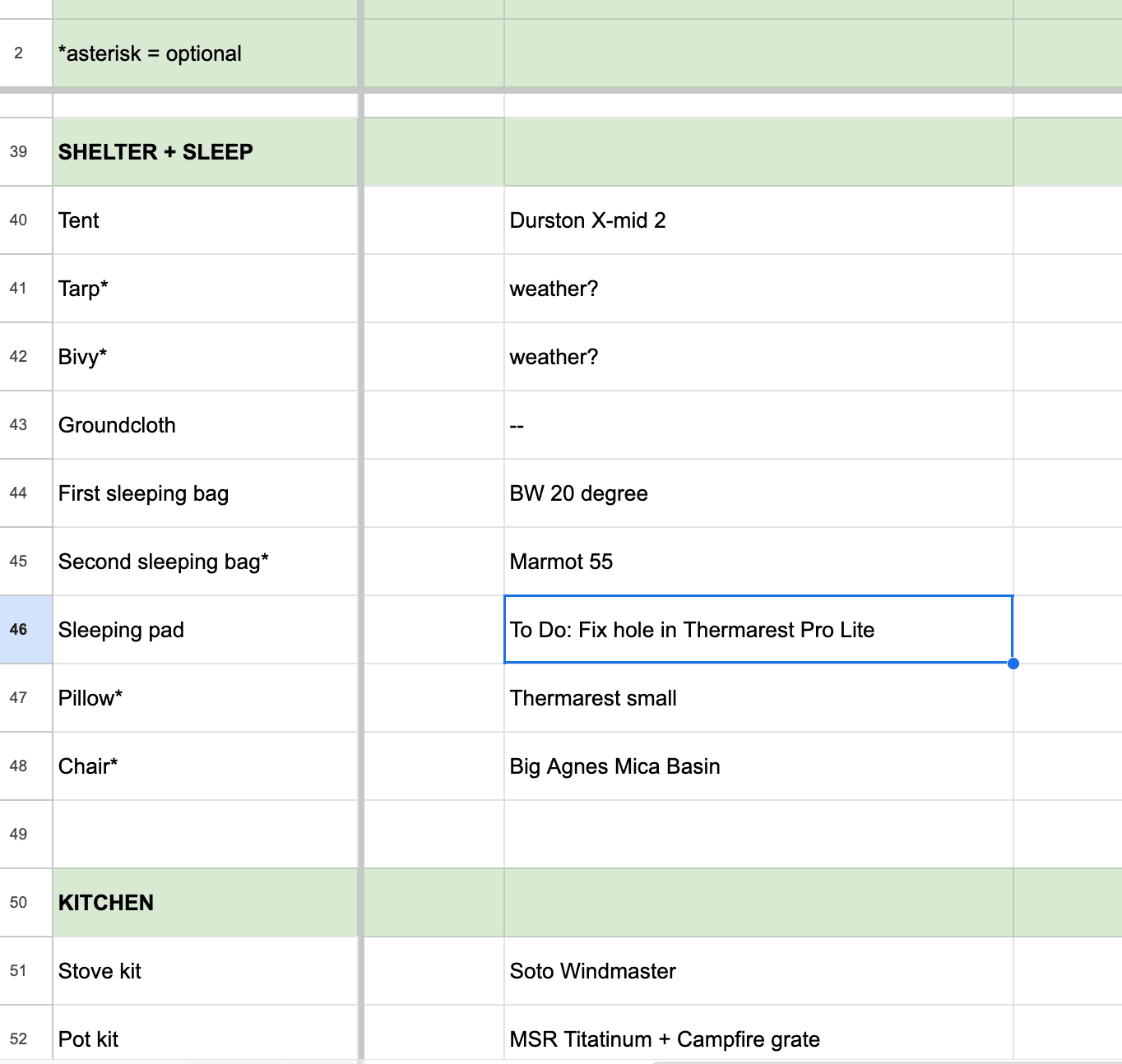The image size is (1122, 1064).
Task: Click the blue fill handle dot
Action: coord(1013,664)
